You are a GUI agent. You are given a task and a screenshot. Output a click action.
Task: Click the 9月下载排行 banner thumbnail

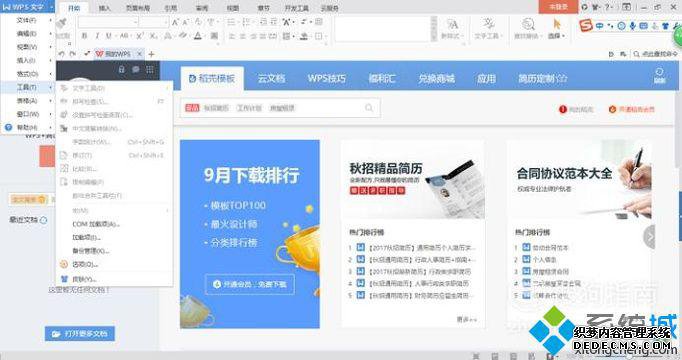(250, 234)
